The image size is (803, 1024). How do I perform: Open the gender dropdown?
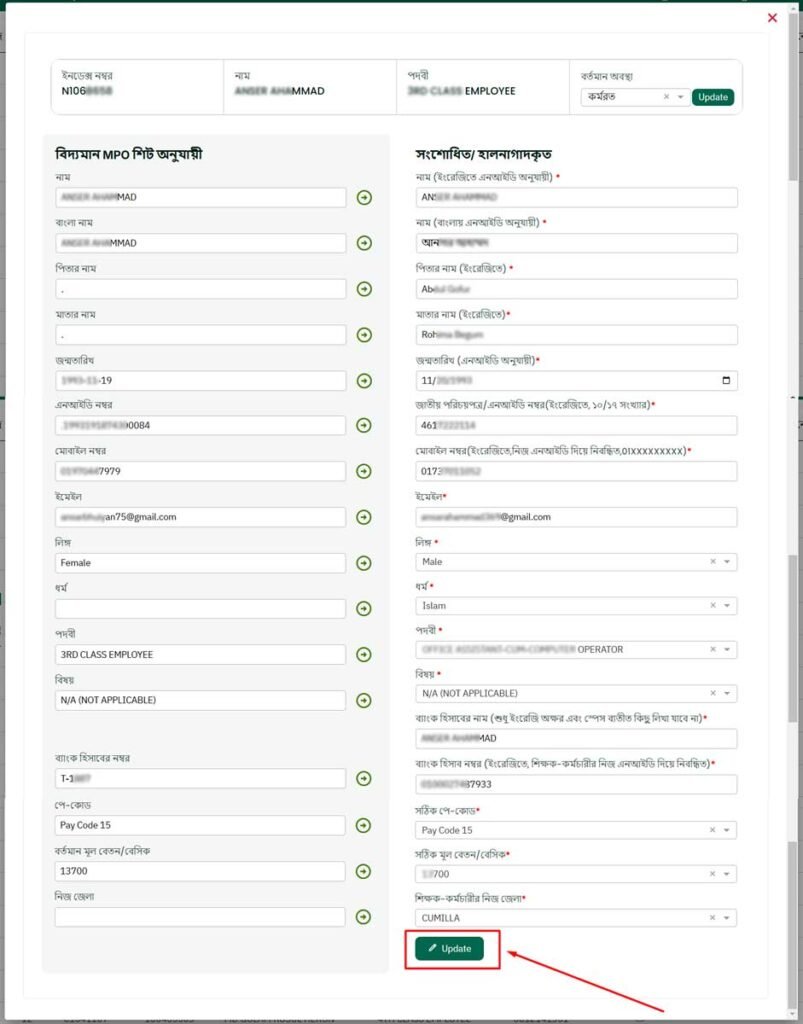[x=725, y=561]
